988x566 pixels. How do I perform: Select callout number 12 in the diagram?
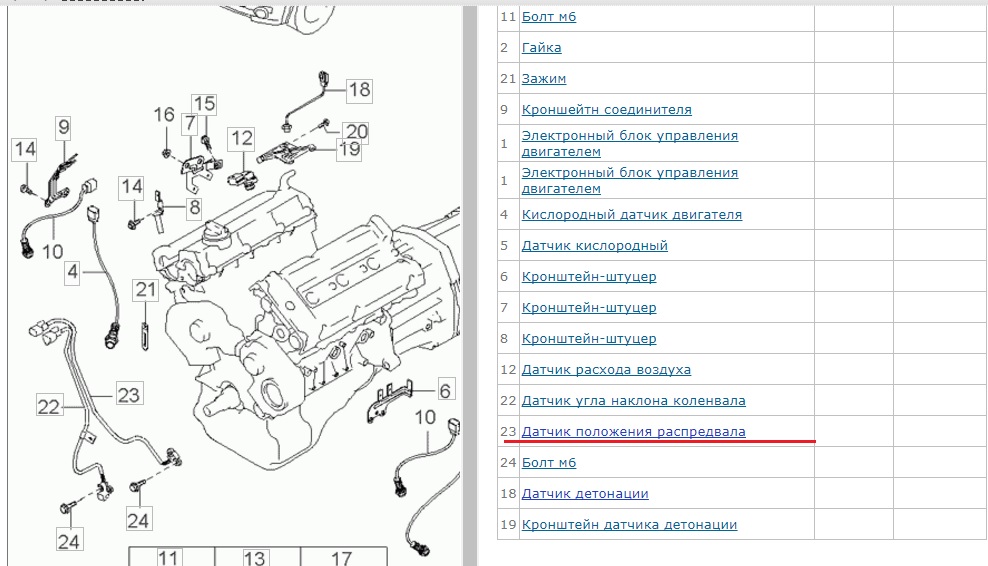(241, 138)
